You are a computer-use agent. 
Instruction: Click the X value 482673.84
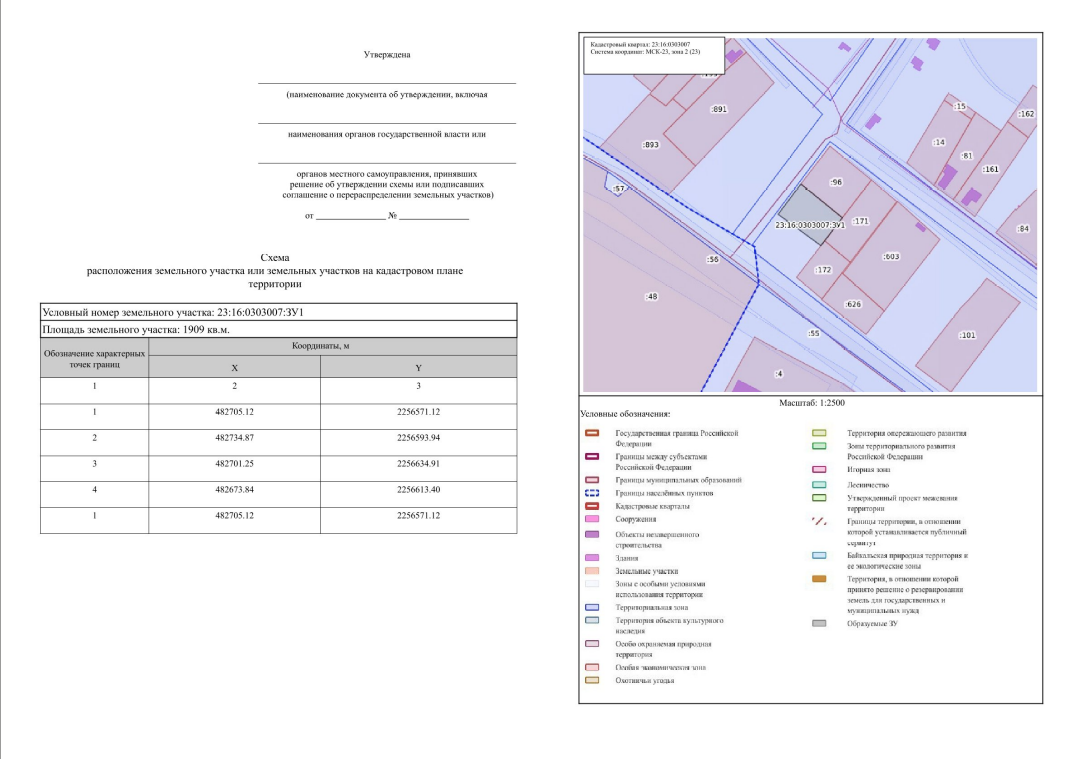pos(234,490)
